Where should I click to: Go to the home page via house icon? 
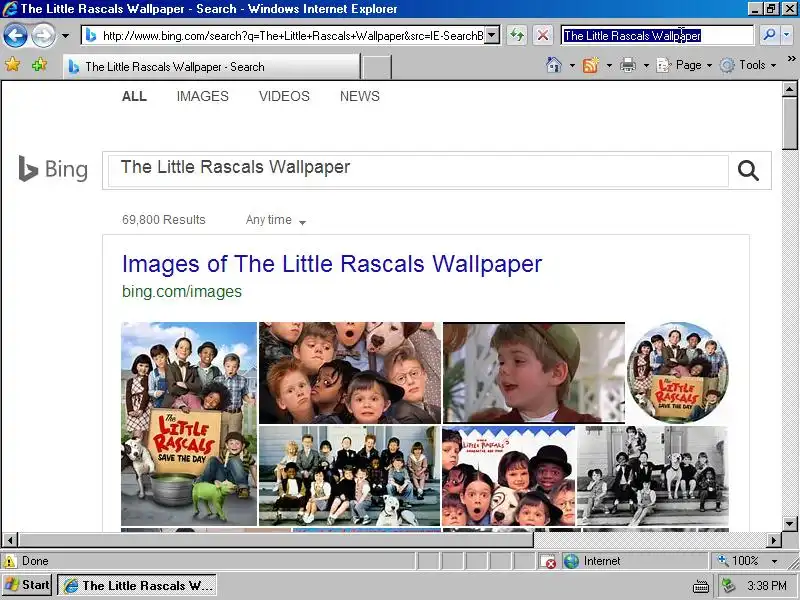pos(554,65)
